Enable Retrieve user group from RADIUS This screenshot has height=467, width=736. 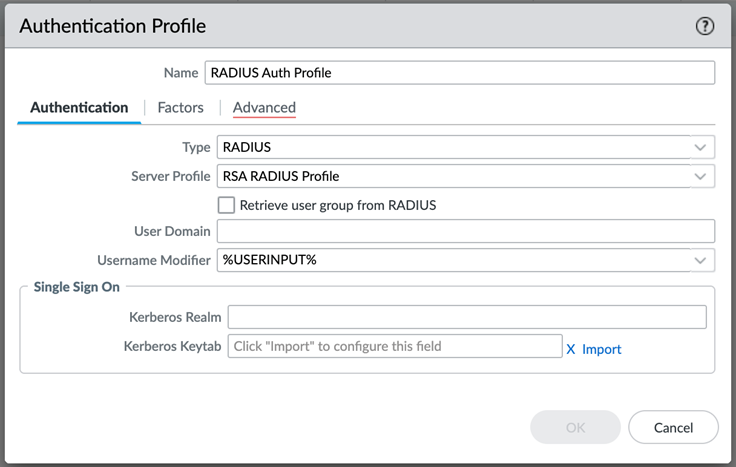coord(227,205)
